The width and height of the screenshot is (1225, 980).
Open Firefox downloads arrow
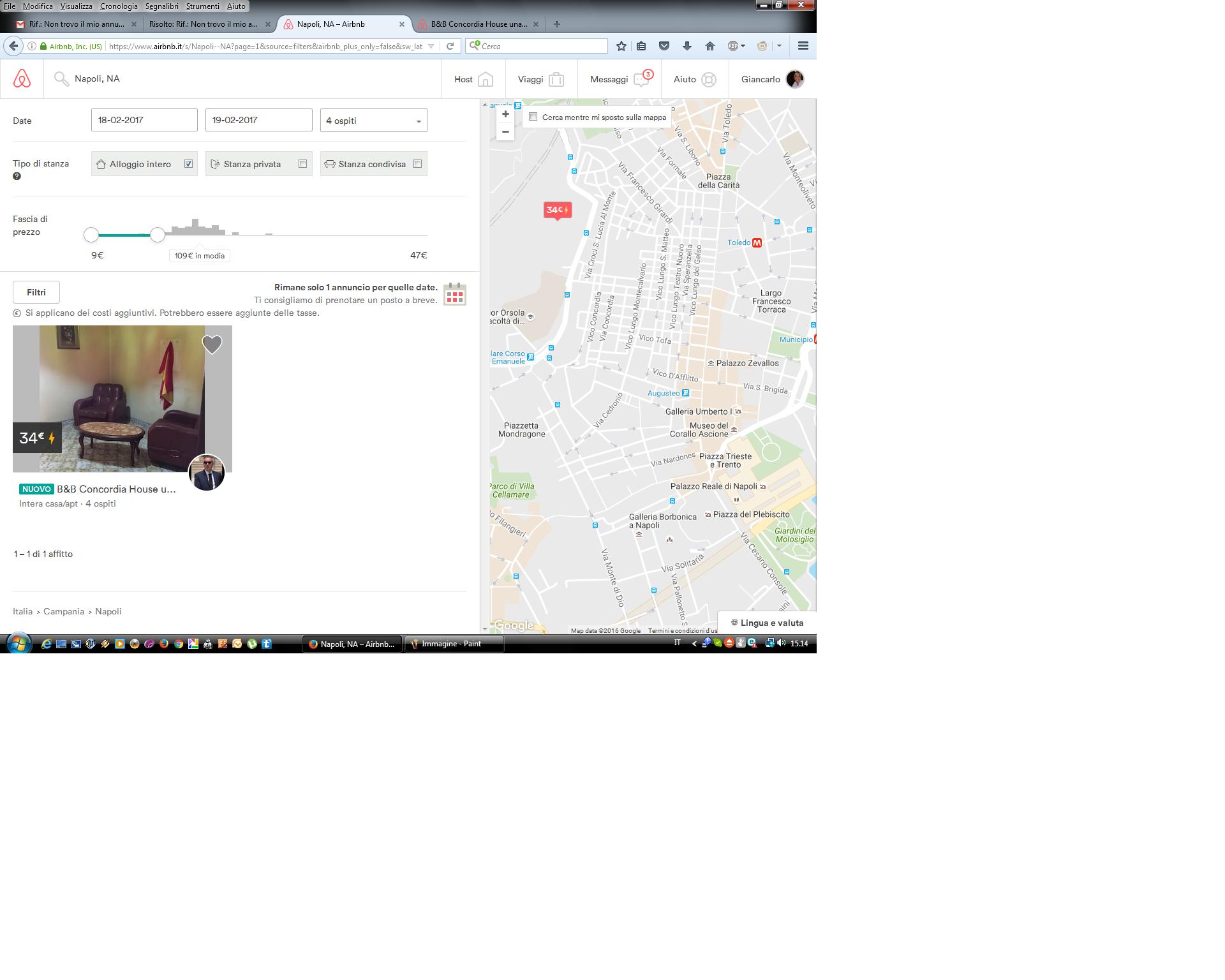pos(687,46)
